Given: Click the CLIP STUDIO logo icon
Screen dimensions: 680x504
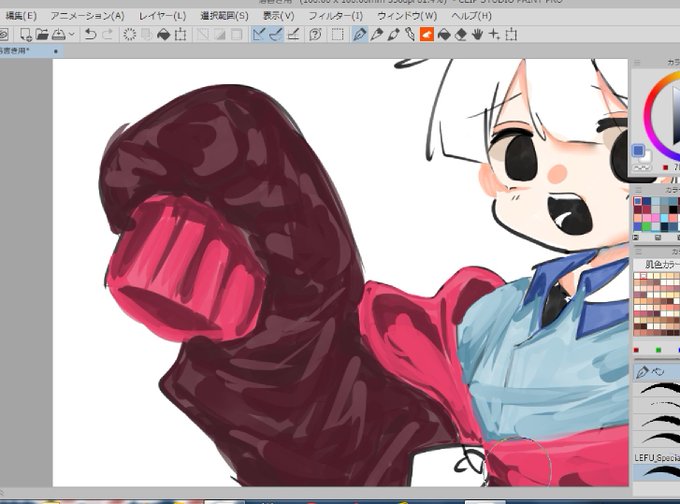Looking at the screenshot, I should [x=3, y=34].
